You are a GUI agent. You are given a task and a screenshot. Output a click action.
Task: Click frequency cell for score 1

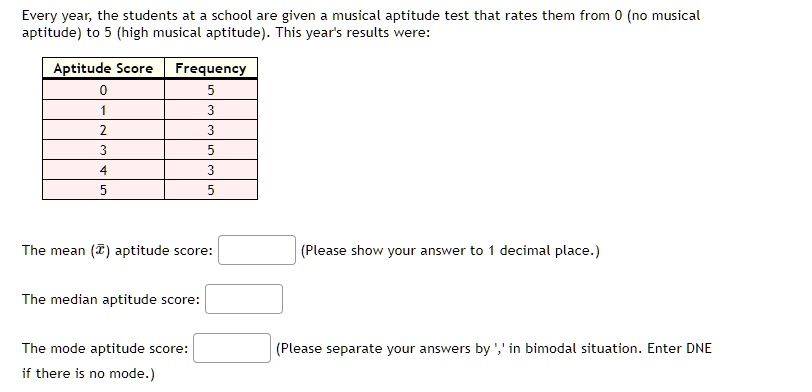pyautogui.click(x=211, y=110)
